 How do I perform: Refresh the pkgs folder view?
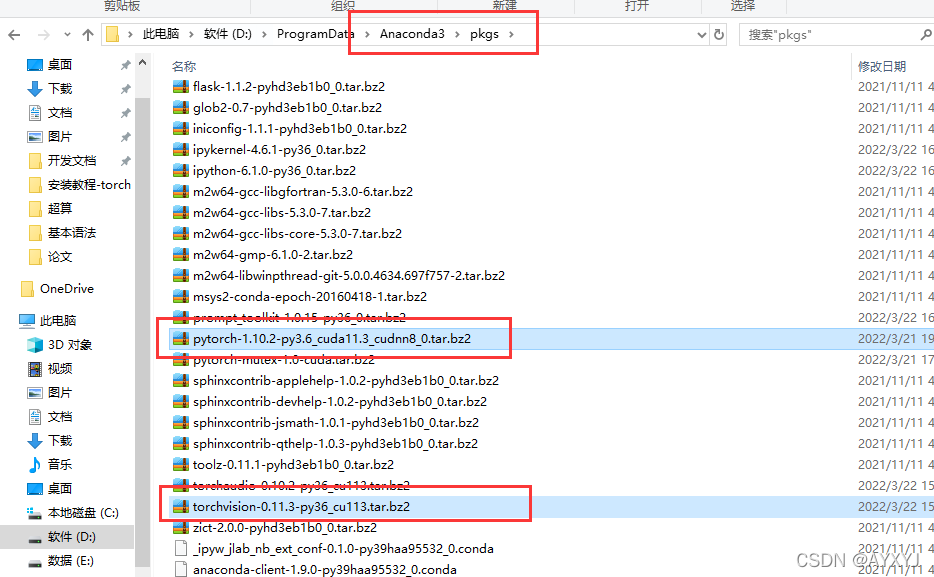[x=719, y=35]
